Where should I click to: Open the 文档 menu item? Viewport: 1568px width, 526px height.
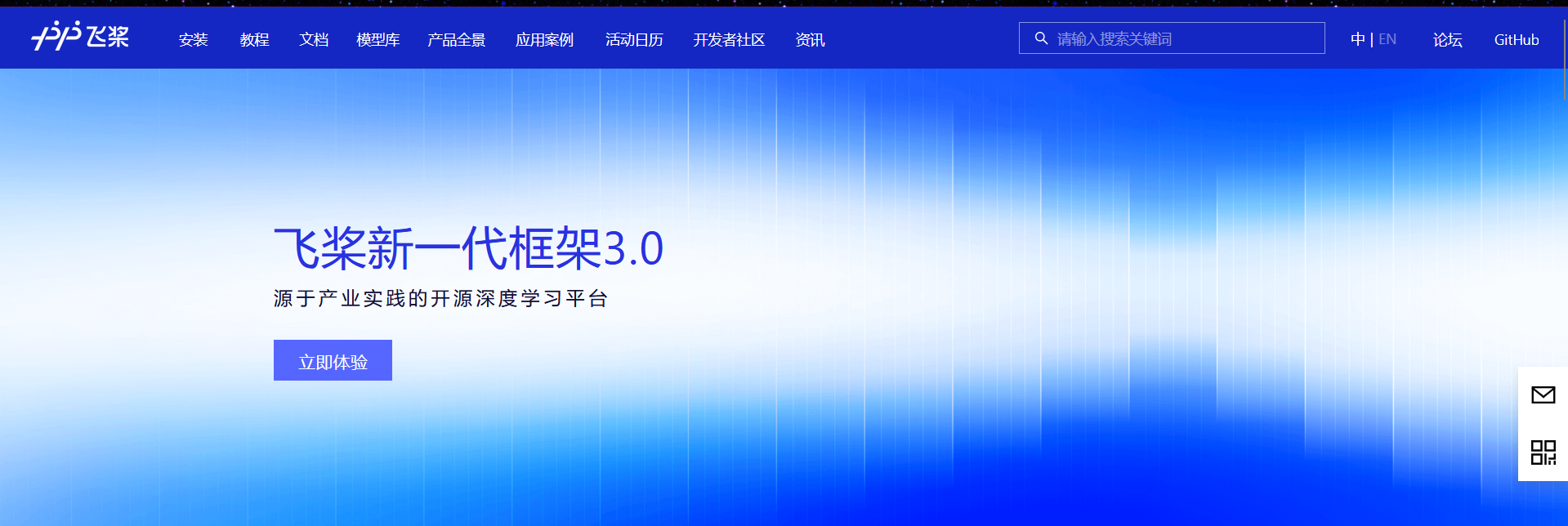tap(314, 39)
